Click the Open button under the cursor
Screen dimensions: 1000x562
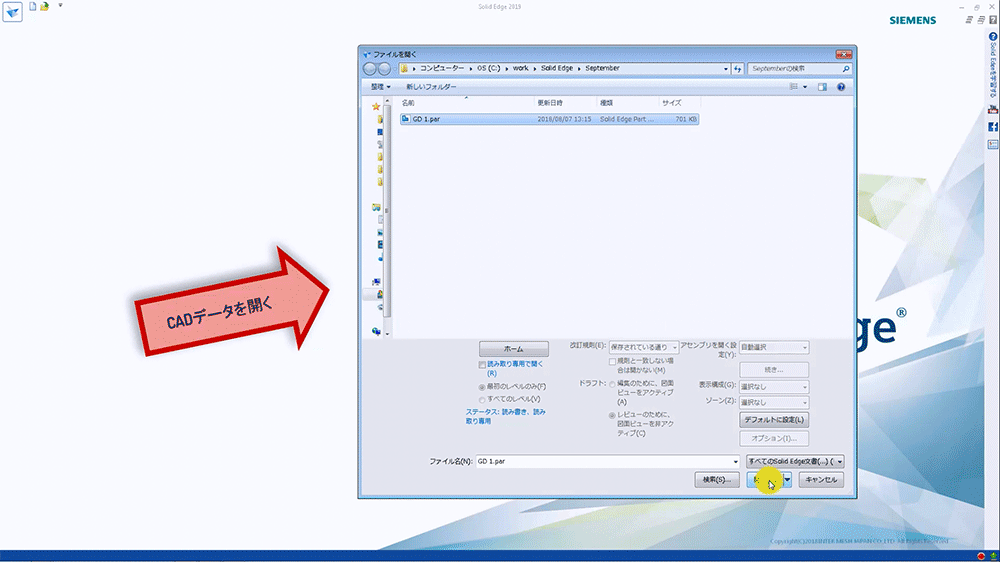click(765, 480)
